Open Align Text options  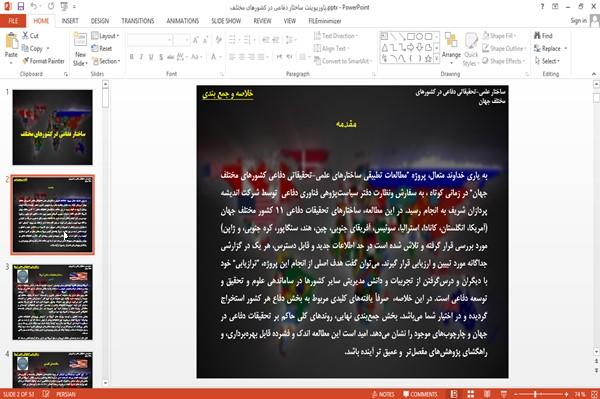click(331, 49)
